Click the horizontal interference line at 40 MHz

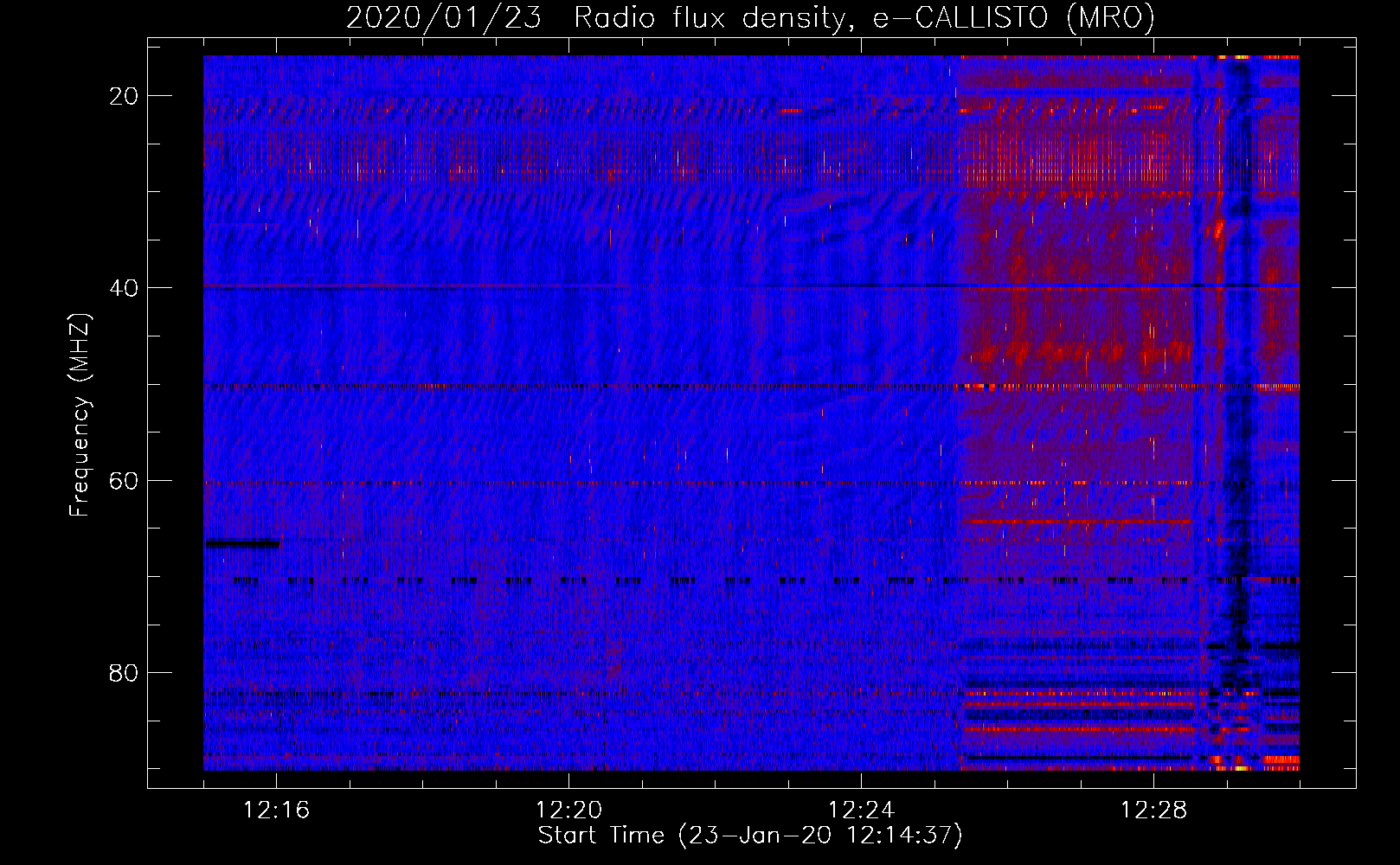(751, 285)
